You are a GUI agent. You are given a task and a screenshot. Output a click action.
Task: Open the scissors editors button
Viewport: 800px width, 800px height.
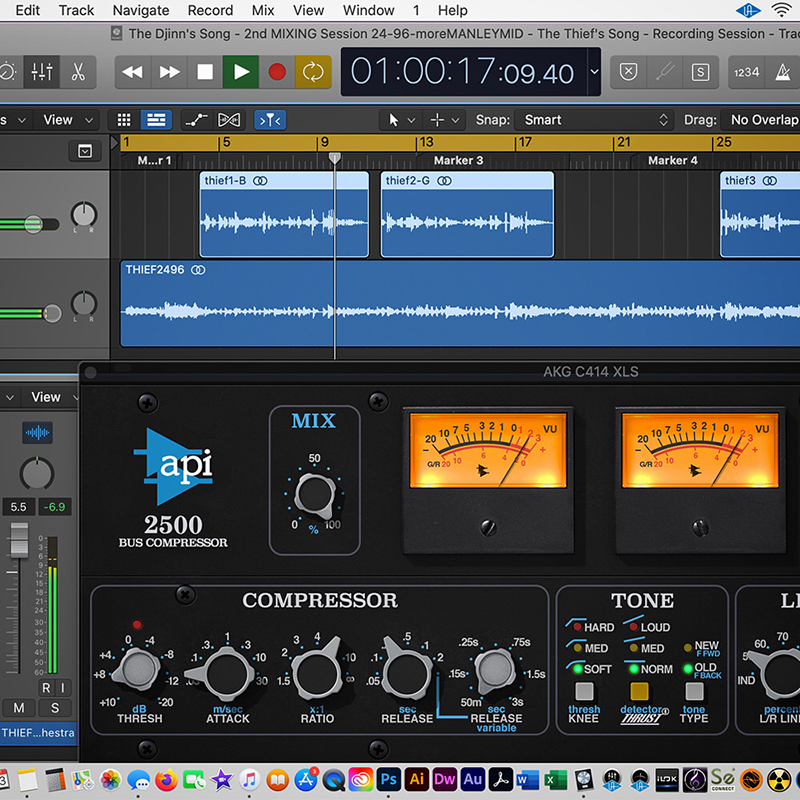(x=78, y=72)
